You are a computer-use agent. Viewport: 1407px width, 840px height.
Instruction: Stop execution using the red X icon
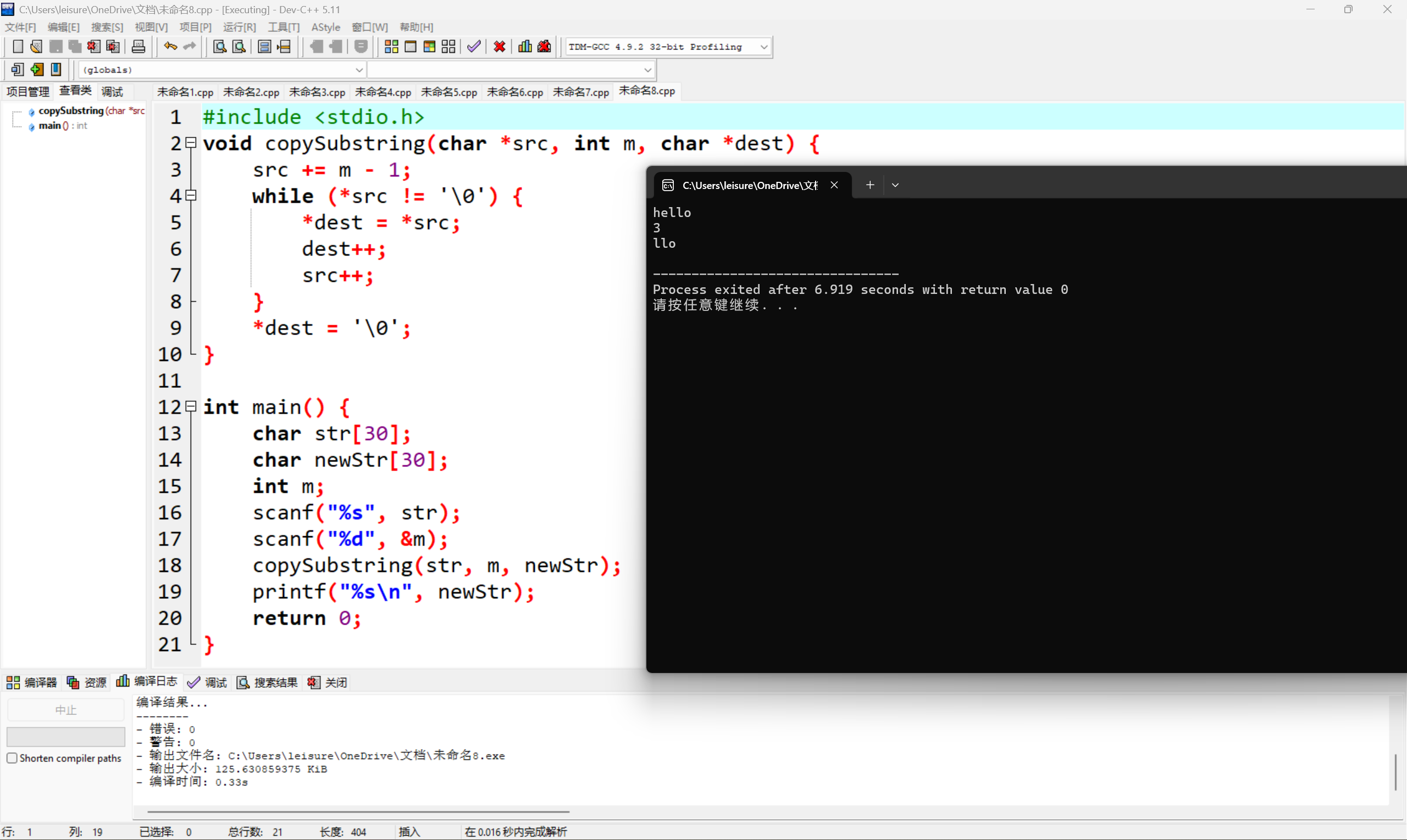pyautogui.click(x=499, y=46)
